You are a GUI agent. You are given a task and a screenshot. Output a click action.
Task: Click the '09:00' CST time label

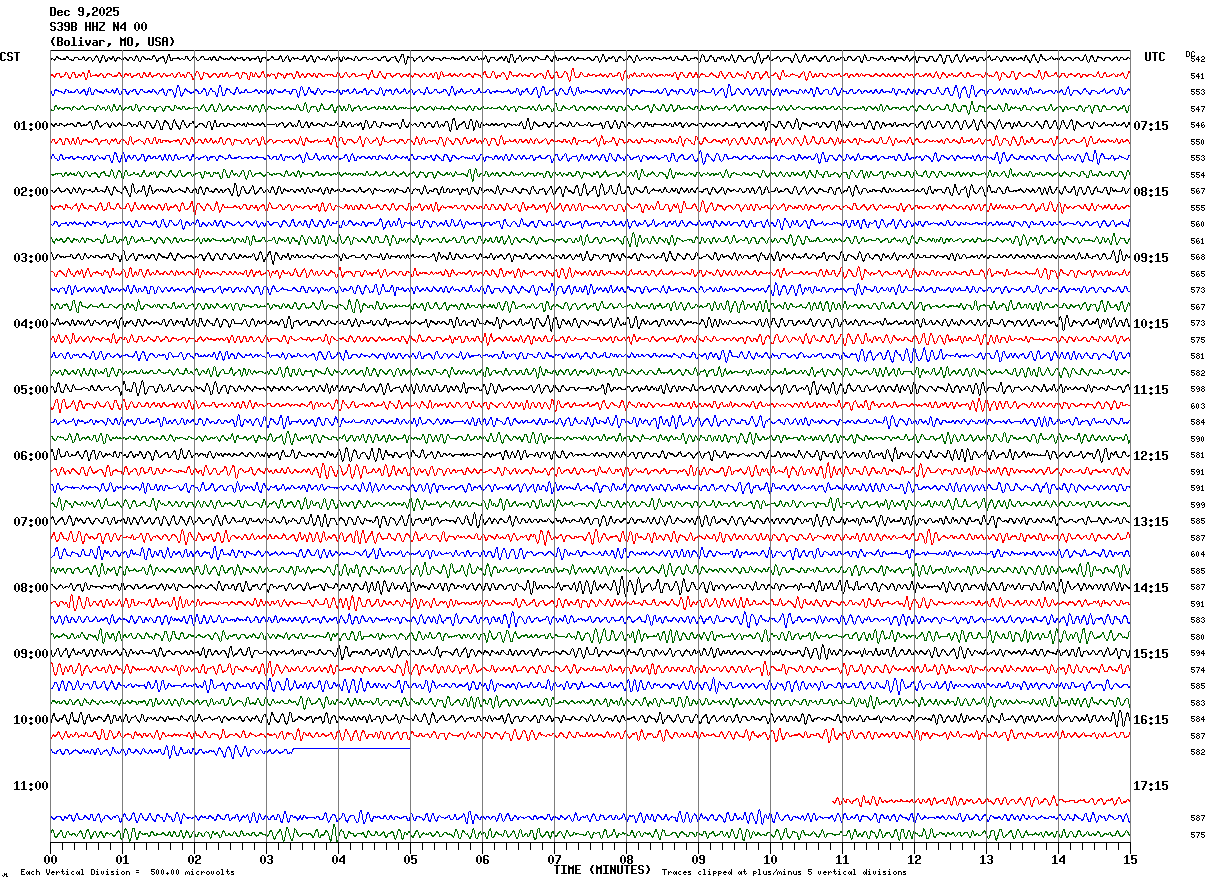pos(31,654)
